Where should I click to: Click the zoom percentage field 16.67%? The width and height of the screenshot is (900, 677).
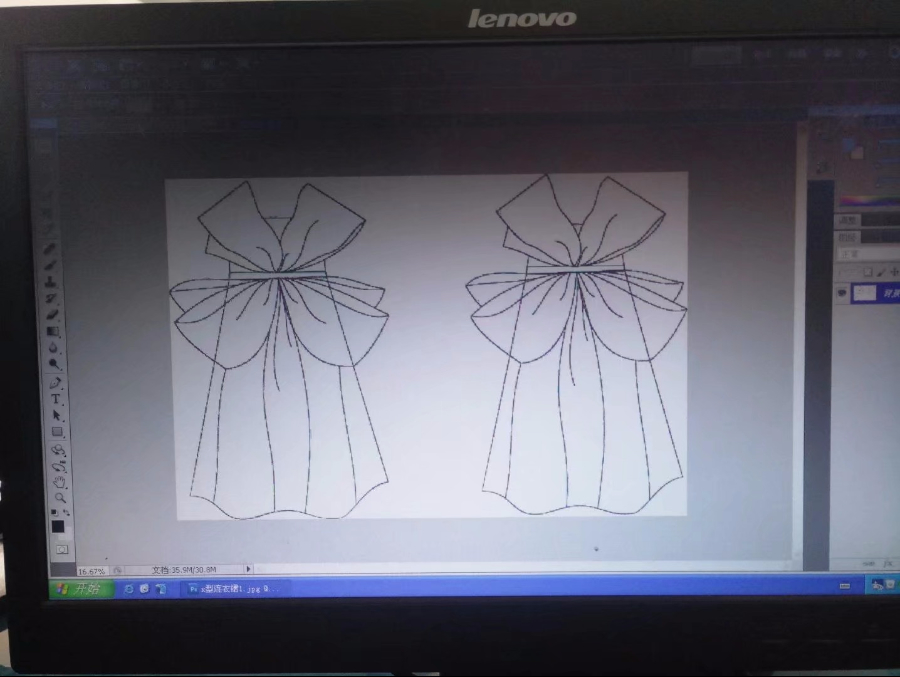pyautogui.click(x=92, y=571)
